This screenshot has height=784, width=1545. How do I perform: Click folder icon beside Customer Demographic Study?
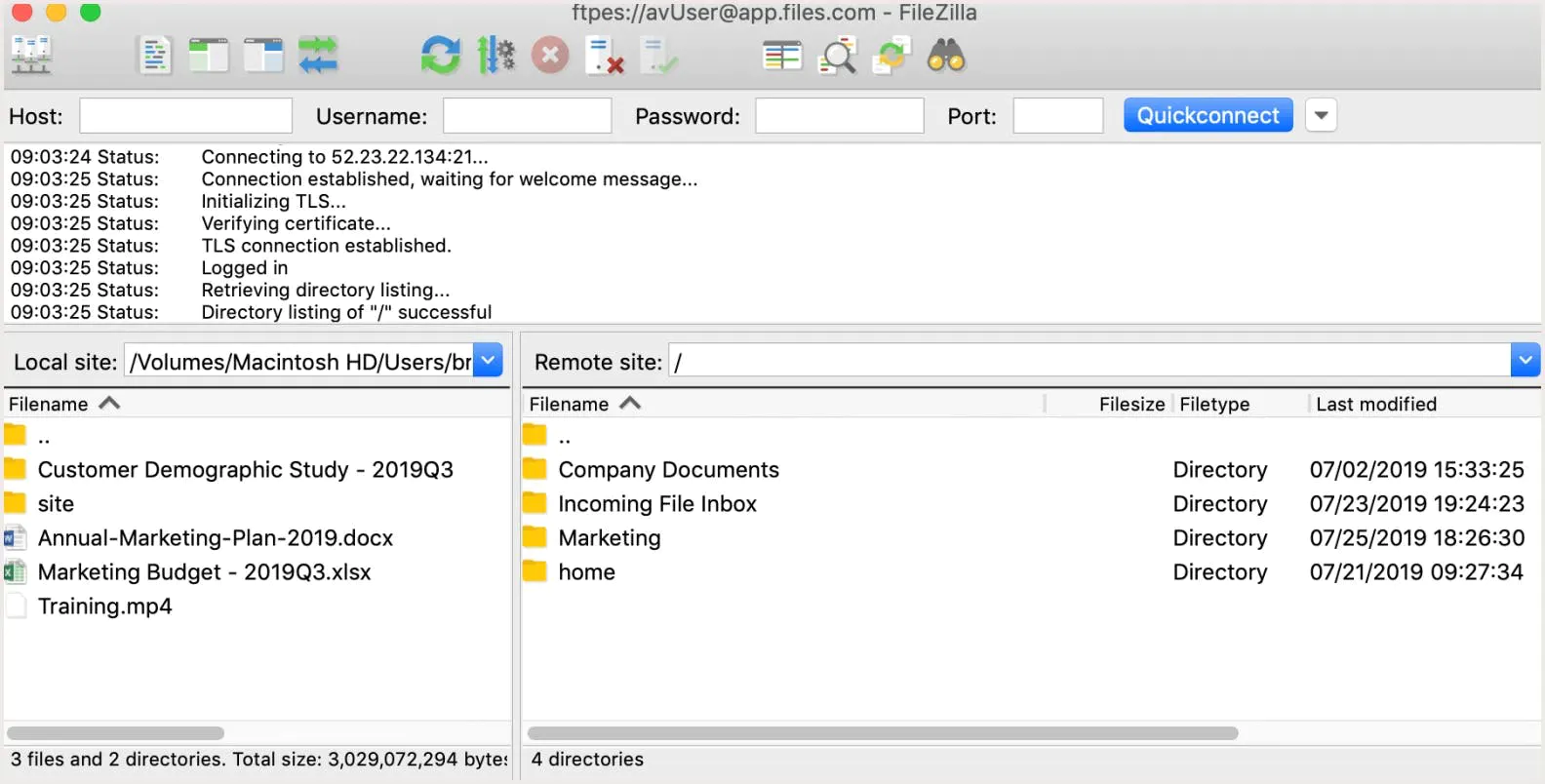tap(15, 469)
